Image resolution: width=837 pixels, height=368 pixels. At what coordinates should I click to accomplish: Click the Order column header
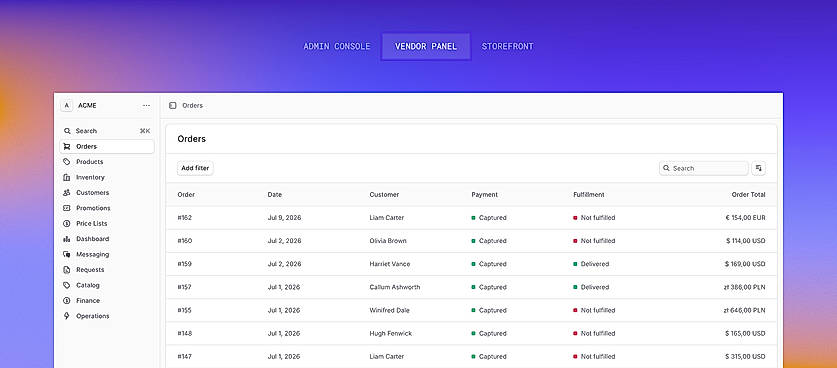pos(186,195)
